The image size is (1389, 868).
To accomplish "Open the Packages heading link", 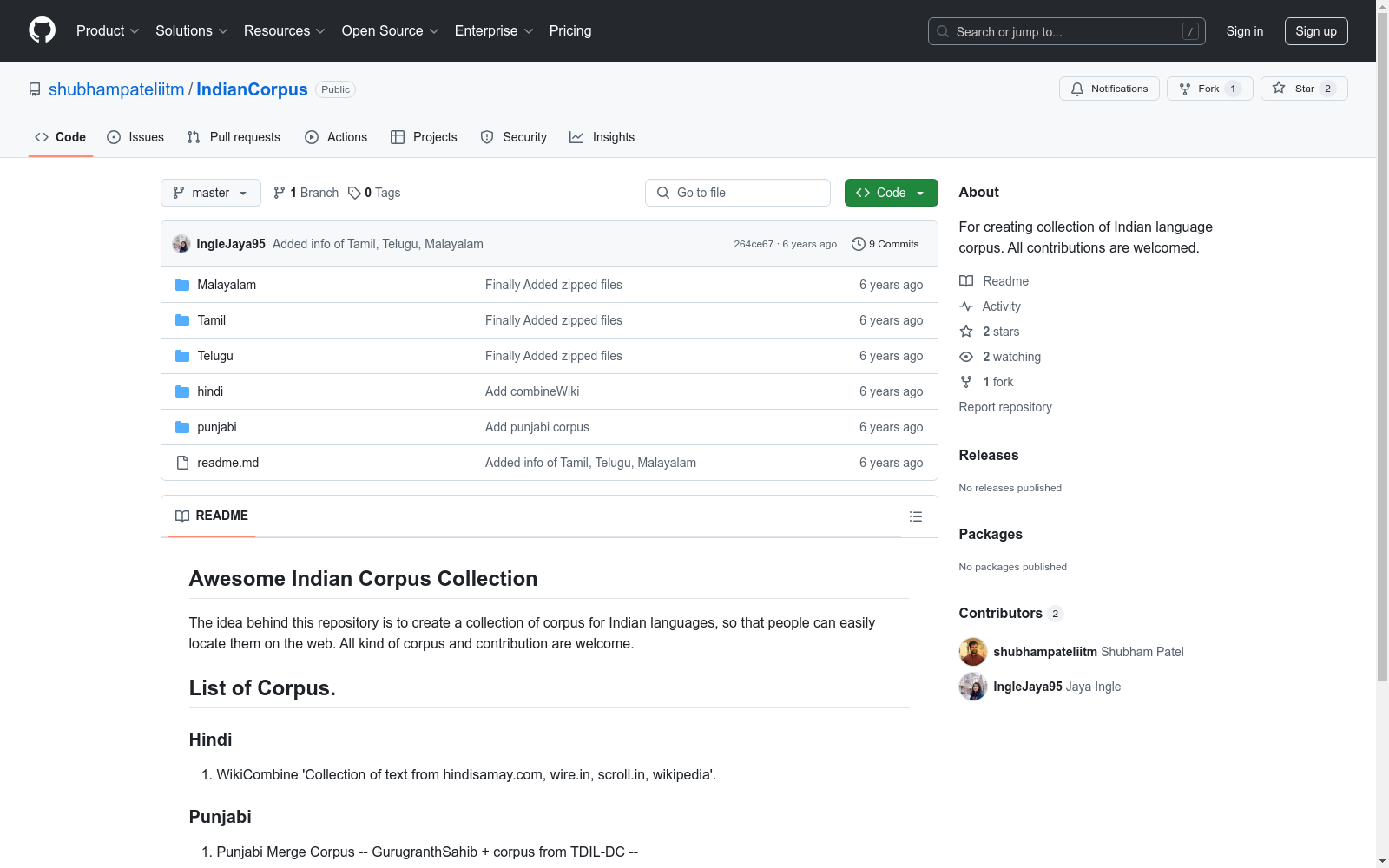I will click(x=991, y=534).
